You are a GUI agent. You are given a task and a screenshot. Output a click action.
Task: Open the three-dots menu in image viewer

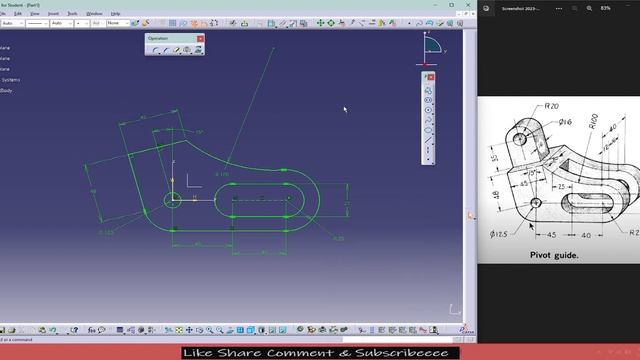559,8
